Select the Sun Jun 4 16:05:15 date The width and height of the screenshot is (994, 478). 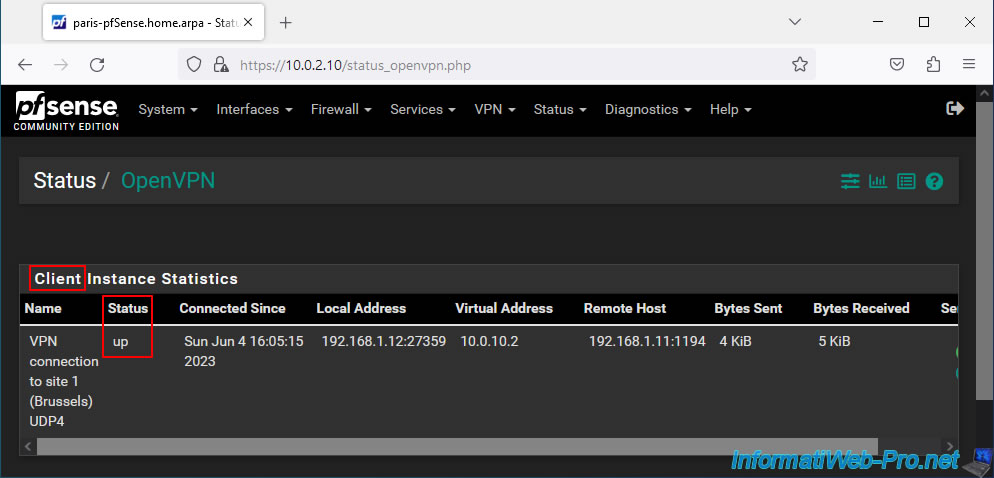(x=244, y=351)
